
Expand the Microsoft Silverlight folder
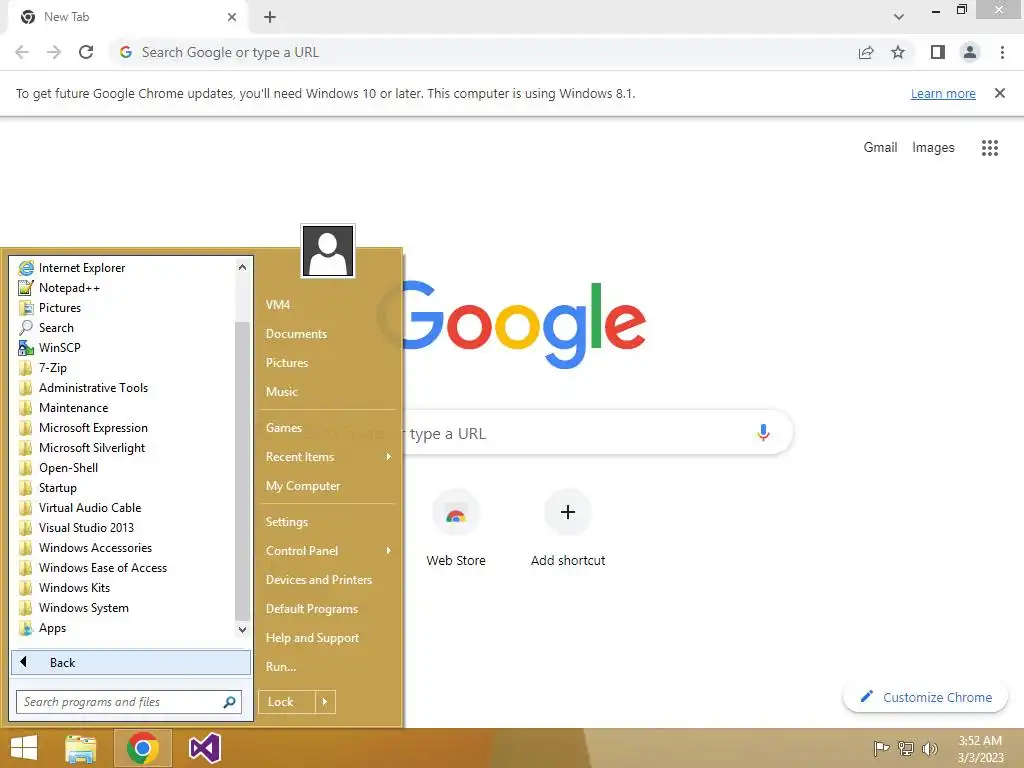pos(92,448)
